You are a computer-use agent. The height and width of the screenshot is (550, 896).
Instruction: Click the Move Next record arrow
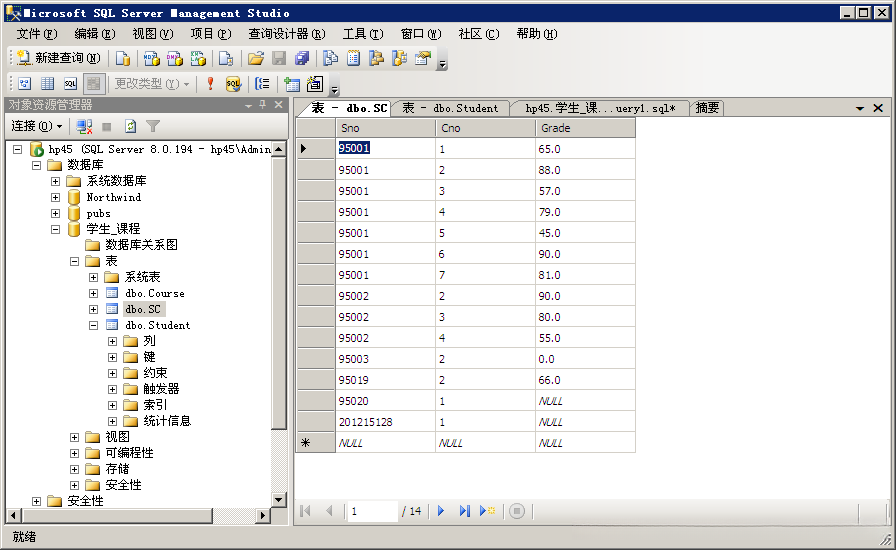click(x=441, y=511)
